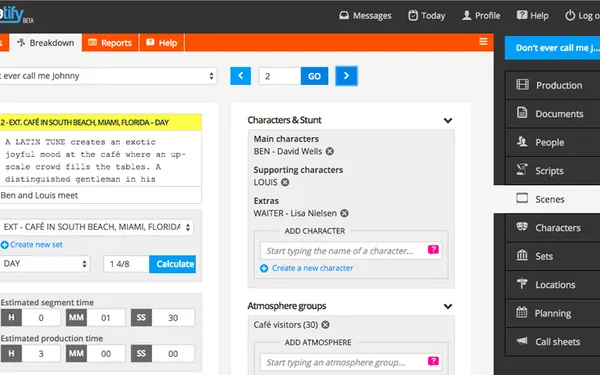Screen dimensions: 600x375
Task: Click estimated segment time hours field
Action: (x=41, y=318)
